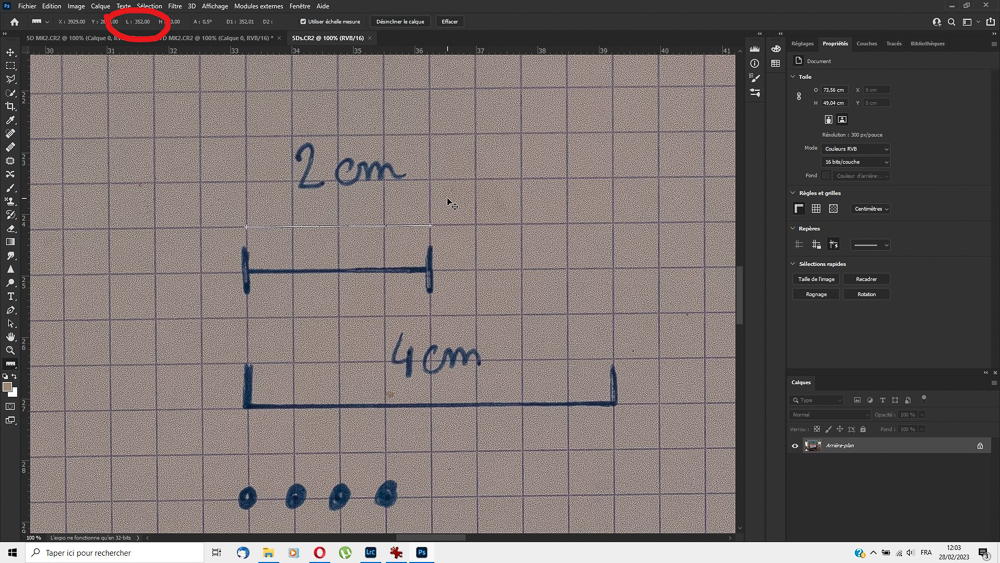Image resolution: width=1000 pixels, height=563 pixels.
Task: Open the Share icon at top right
Action: (990, 22)
